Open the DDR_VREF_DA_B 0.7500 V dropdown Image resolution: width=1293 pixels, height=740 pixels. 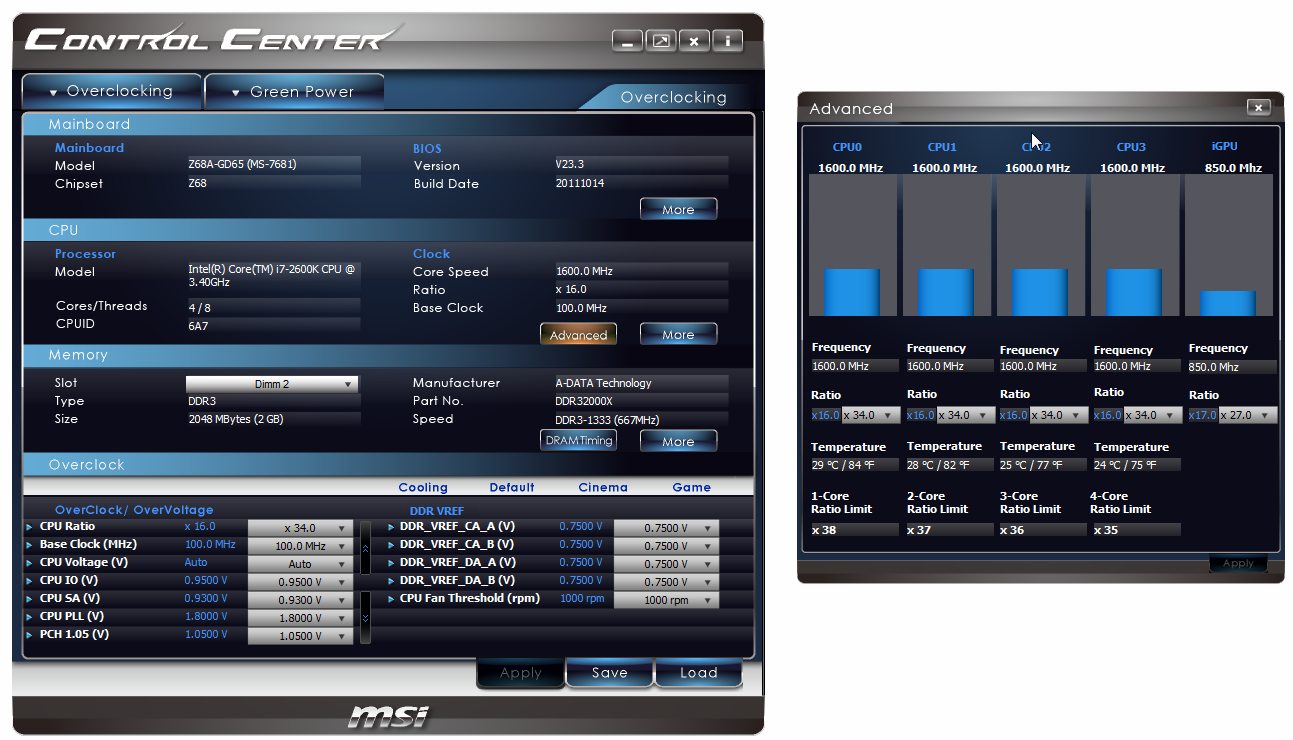pyautogui.click(x=666, y=582)
